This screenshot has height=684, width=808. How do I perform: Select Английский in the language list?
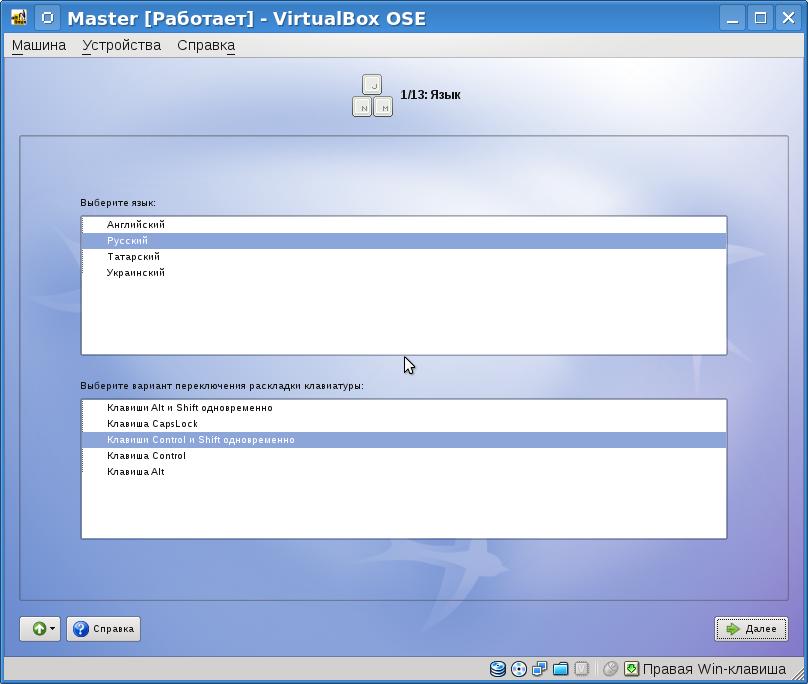coord(136,225)
